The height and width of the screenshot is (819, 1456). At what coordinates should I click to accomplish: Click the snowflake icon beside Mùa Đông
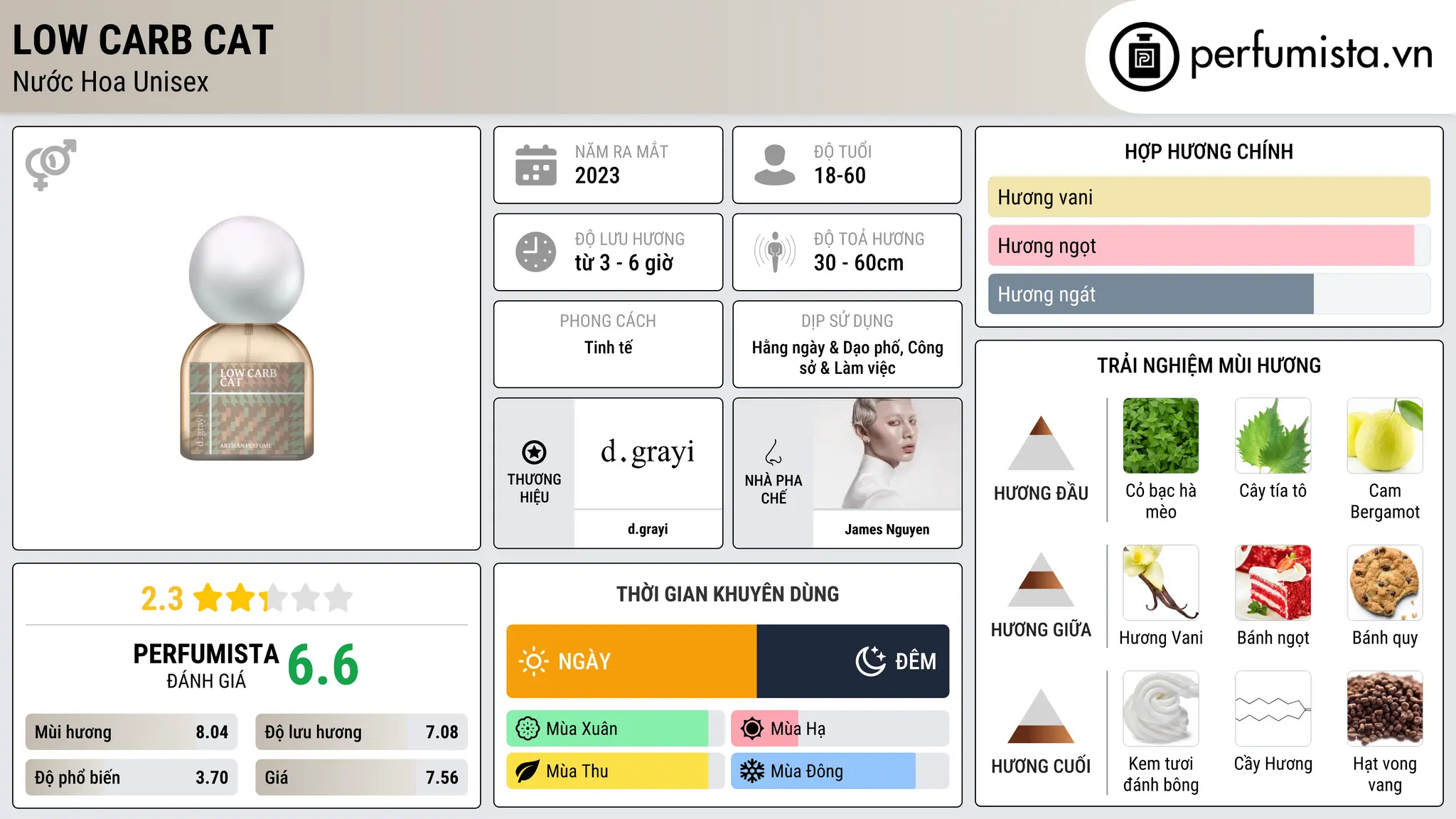pos(752,771)
